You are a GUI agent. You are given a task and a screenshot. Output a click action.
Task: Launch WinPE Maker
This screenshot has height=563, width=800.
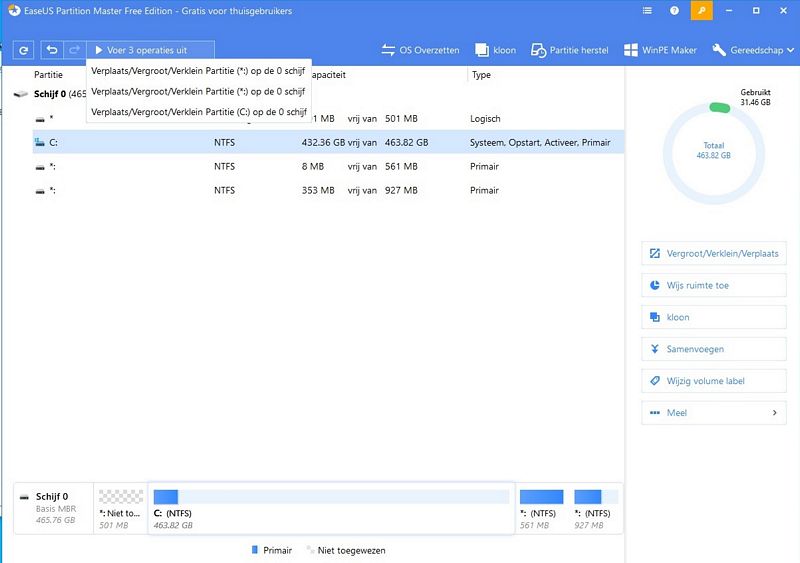pyautogui.click(x=660, y=50)
